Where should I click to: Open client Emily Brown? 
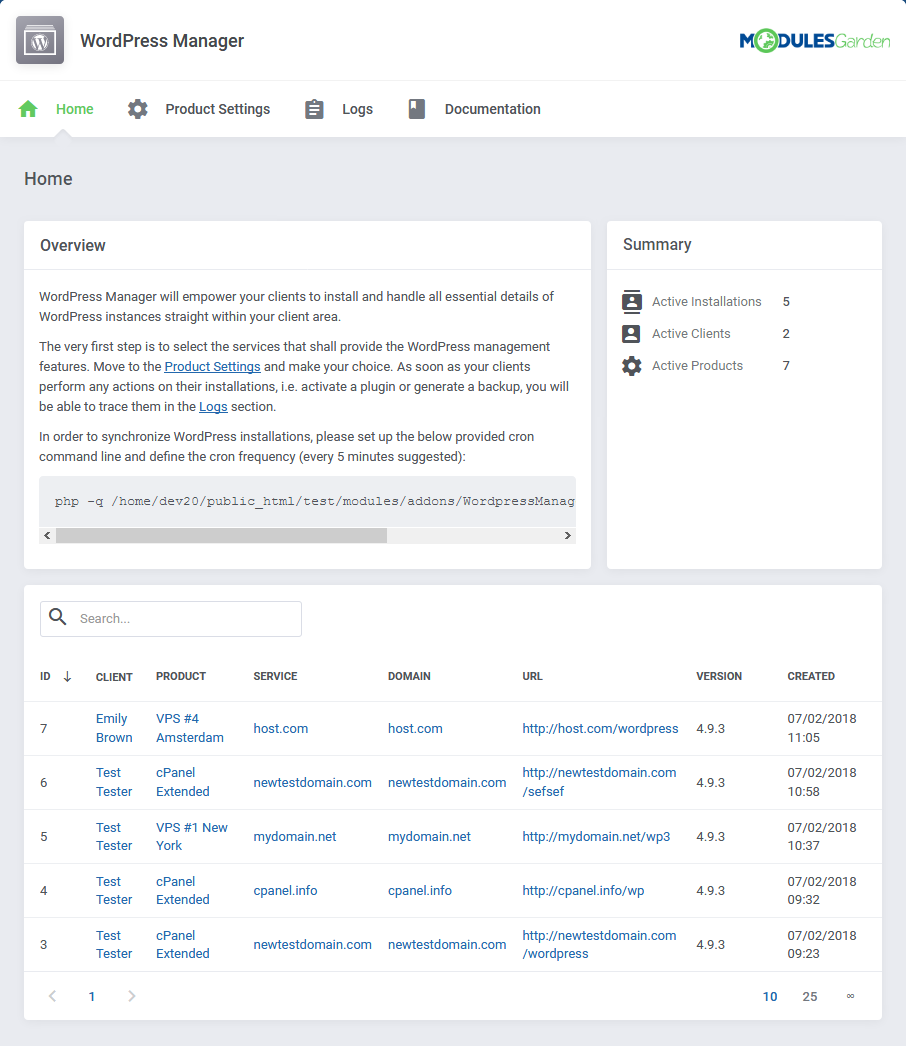point(114,728)
